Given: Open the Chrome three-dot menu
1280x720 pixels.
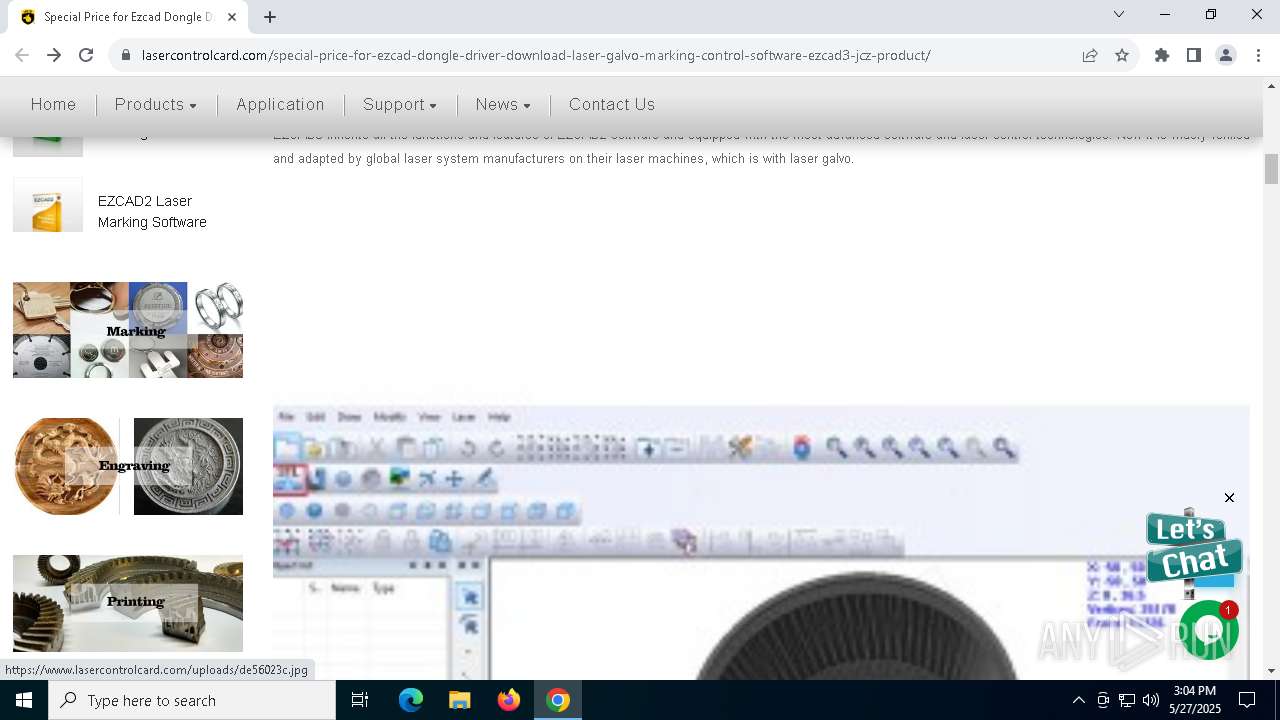Looking at the screenshot, I should pos(1258,55).
